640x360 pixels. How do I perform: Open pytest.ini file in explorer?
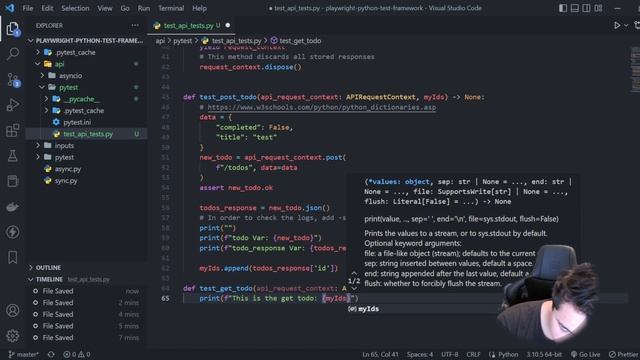coord(86,122)
